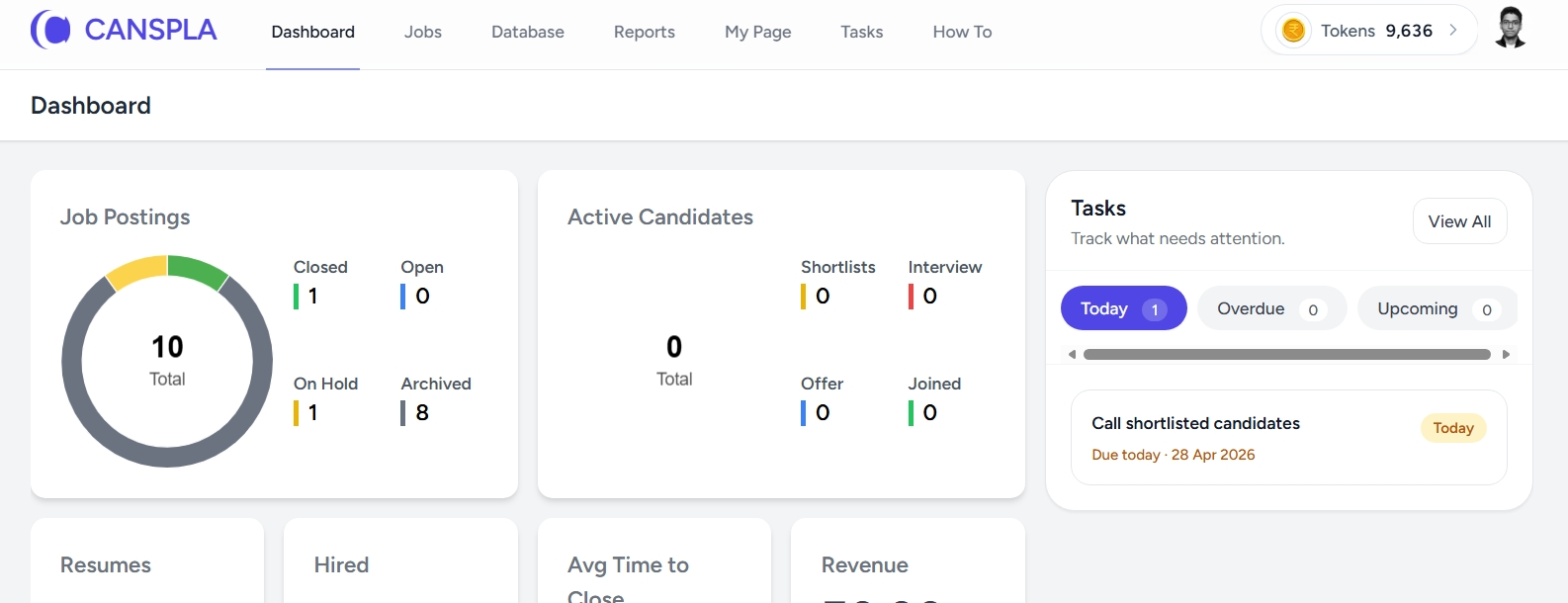Click the right scroll arrow under task filters

click(1506, 354)
